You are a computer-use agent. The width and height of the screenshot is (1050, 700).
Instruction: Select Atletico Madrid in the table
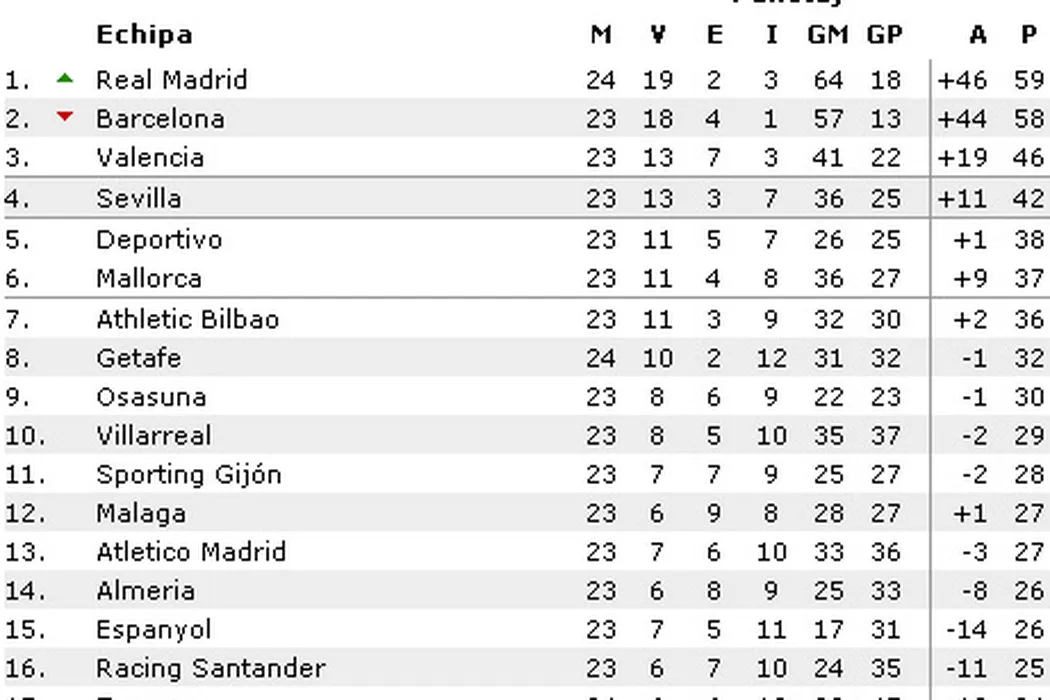click(x=191, y=552)
